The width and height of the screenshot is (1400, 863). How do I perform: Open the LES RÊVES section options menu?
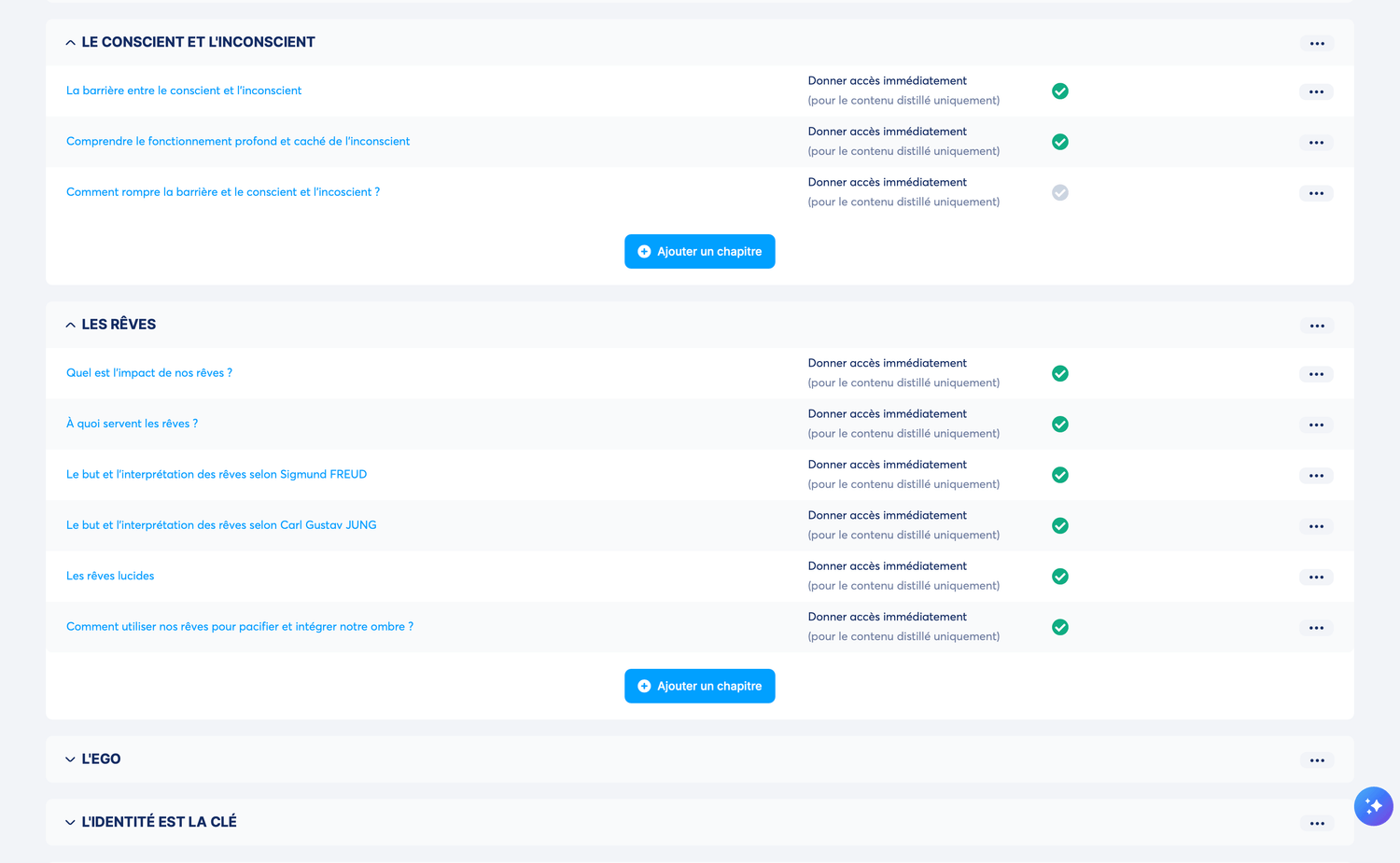pyautogui.click(x=1317, y=326)
